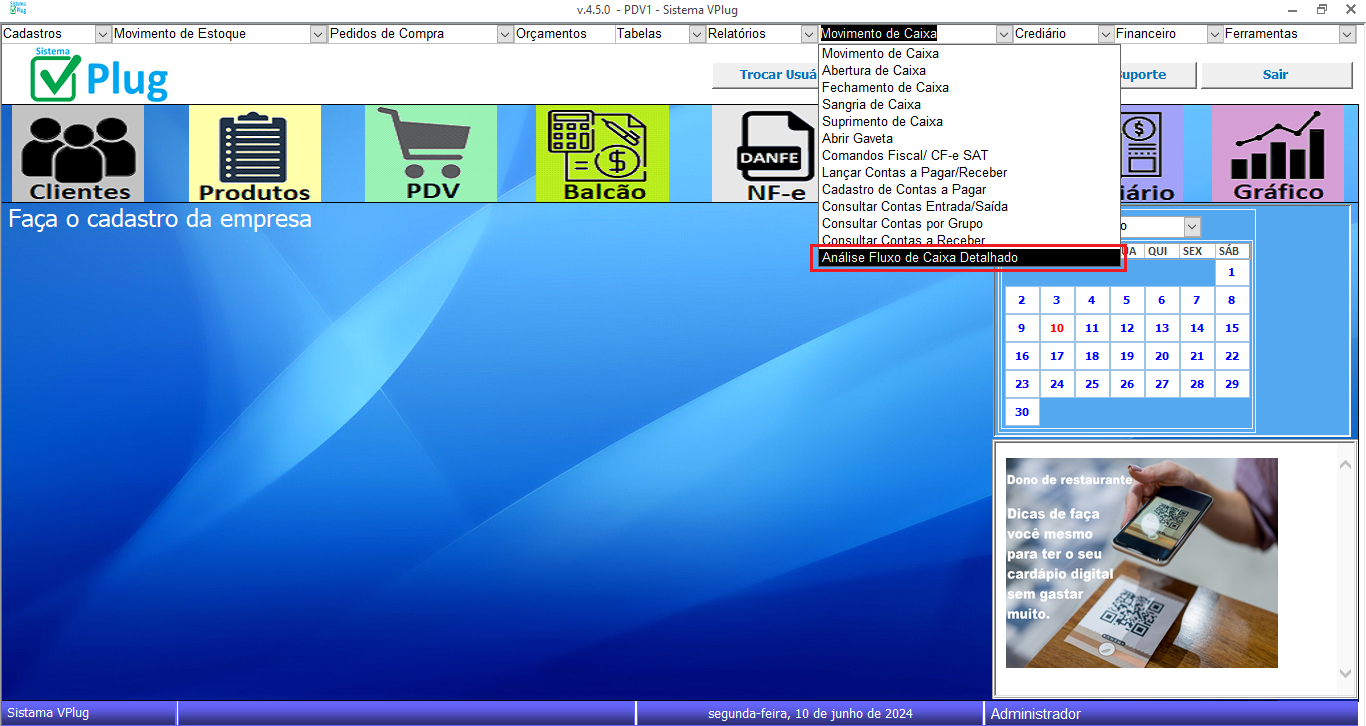Expand the Relatórios dropdown arrow
Viewport: 1366px width, 726px height.
[x=808, y=34]
